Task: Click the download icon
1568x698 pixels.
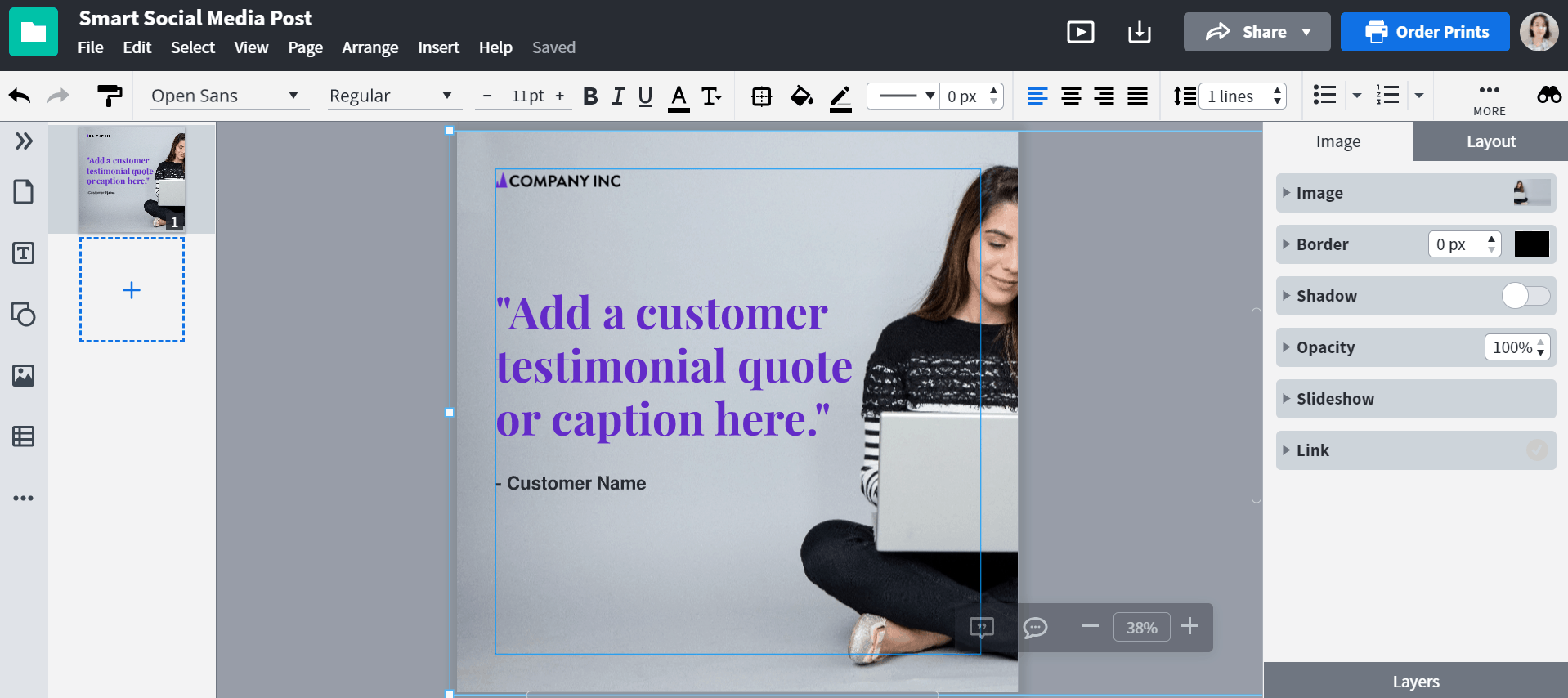Action: click(x=1139, y=32)
